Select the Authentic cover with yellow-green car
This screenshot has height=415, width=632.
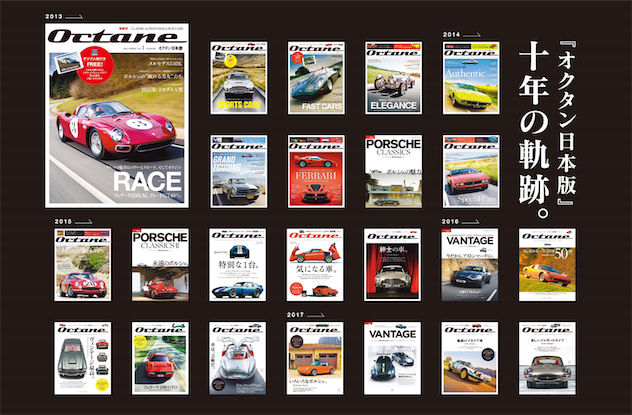pos(471,78)
